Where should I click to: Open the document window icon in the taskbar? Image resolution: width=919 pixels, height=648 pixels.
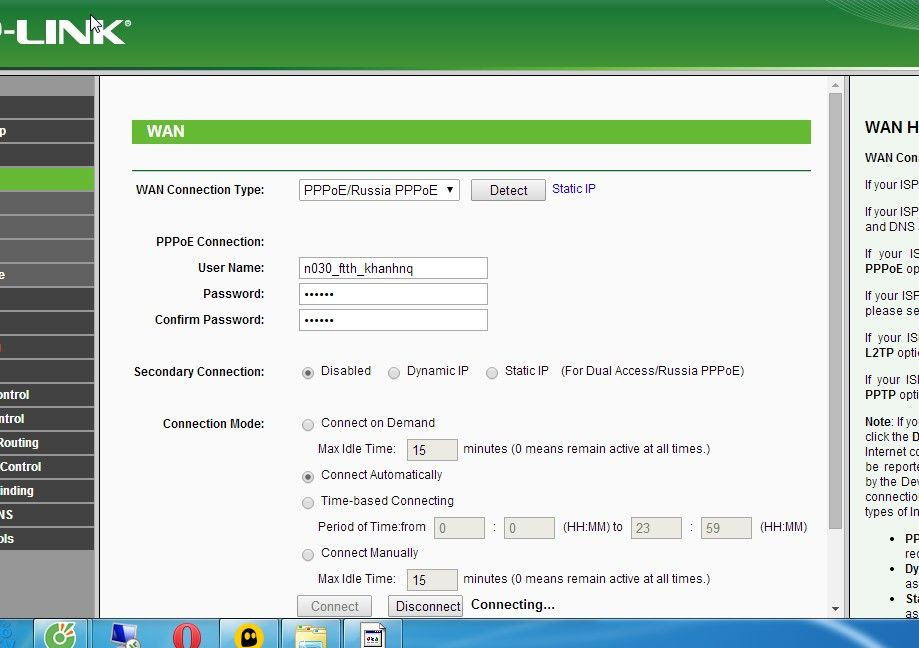pyautogui.click(x=373, y=636)
